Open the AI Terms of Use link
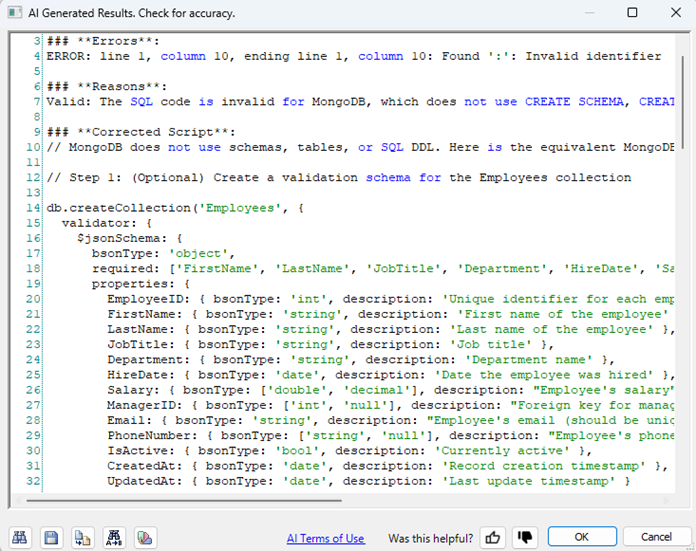This screenshot has height=551, width=696. tap(325, 538)
